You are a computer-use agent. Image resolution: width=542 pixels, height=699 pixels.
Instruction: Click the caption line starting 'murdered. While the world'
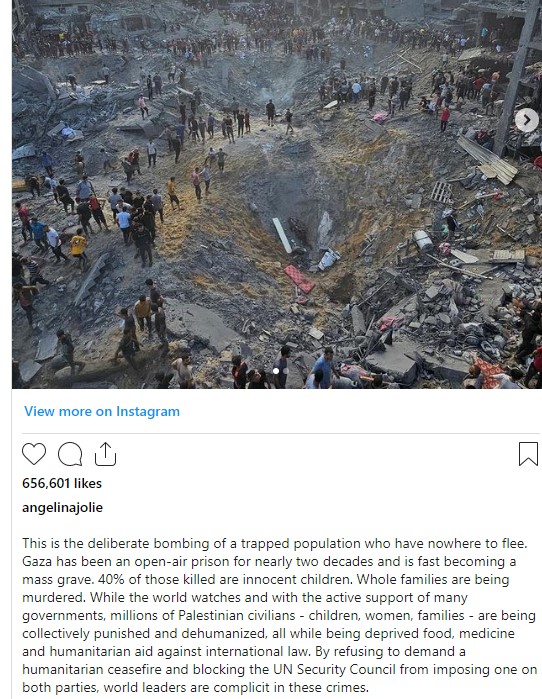click(x=245, y=597)
